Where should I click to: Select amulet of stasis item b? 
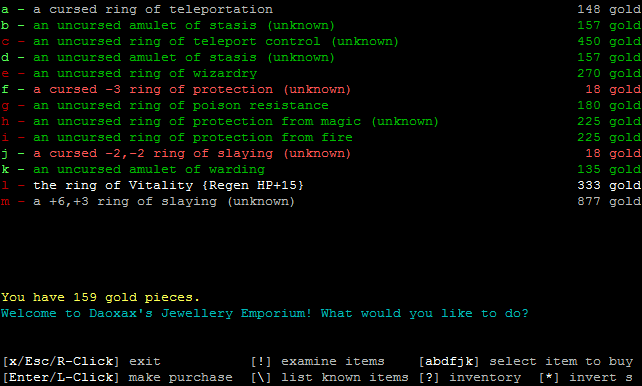(x=321, y=25)
